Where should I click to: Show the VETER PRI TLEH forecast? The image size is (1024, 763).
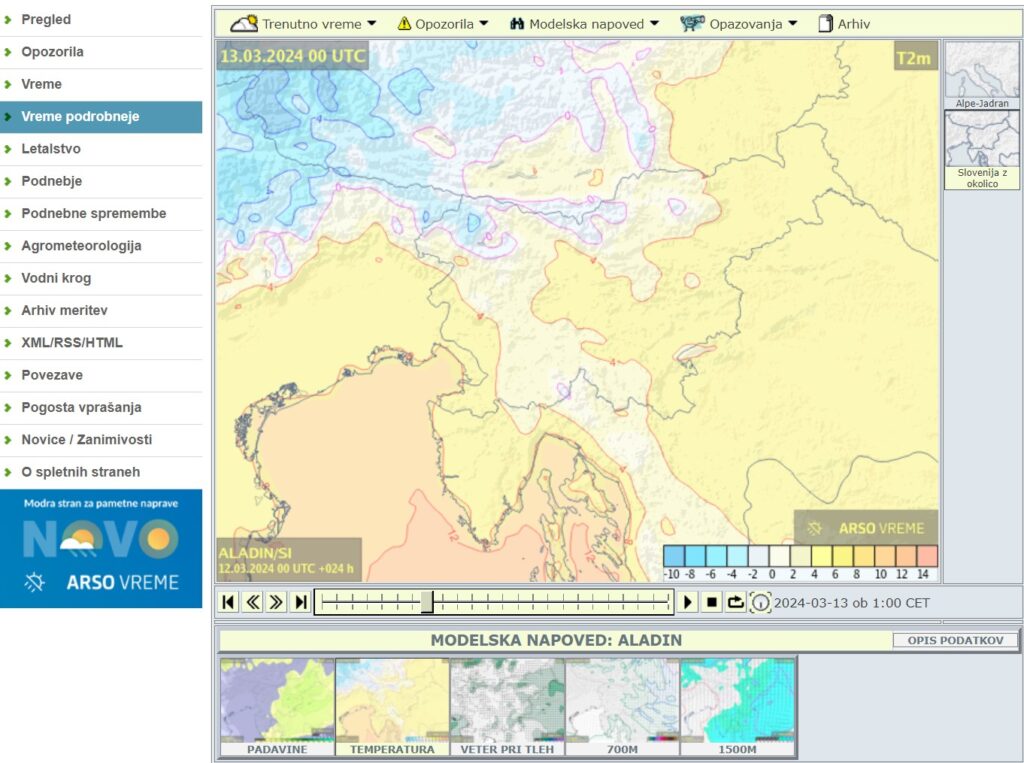[507, 707]
